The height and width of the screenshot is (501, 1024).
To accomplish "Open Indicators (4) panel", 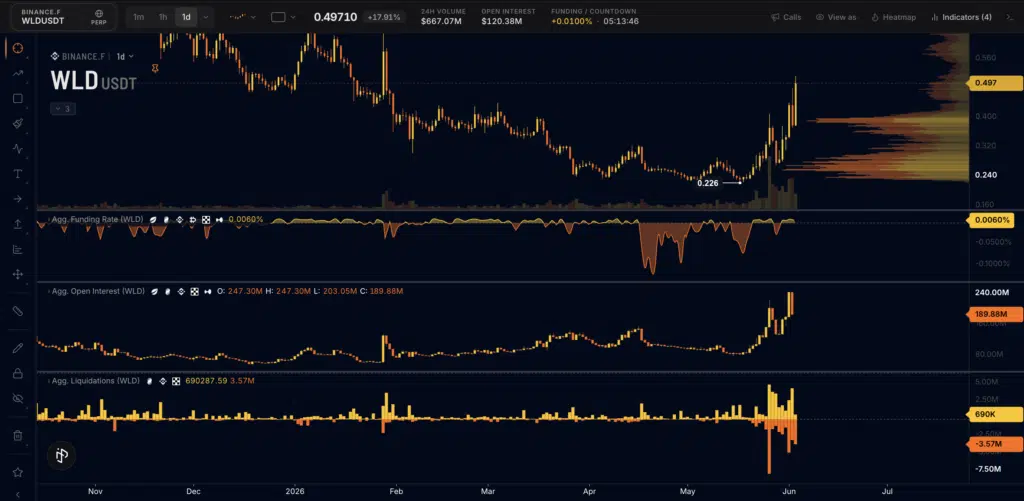I will point(961,17).
